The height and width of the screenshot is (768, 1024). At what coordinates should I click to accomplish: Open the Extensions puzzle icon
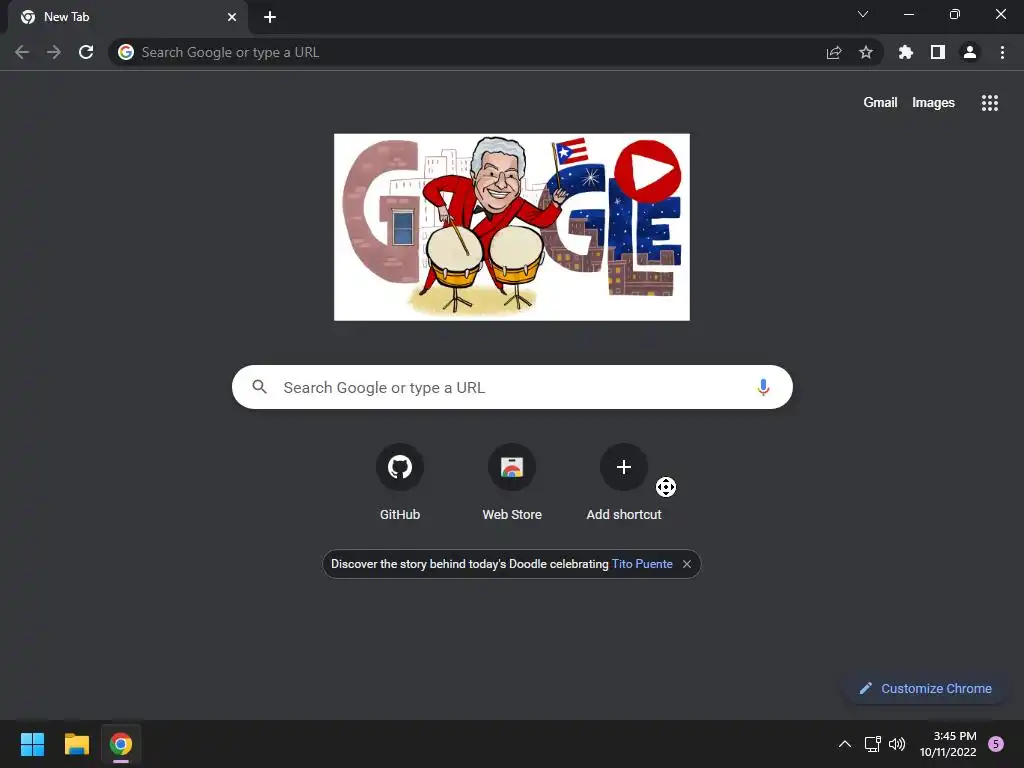(x=906, y=52)
